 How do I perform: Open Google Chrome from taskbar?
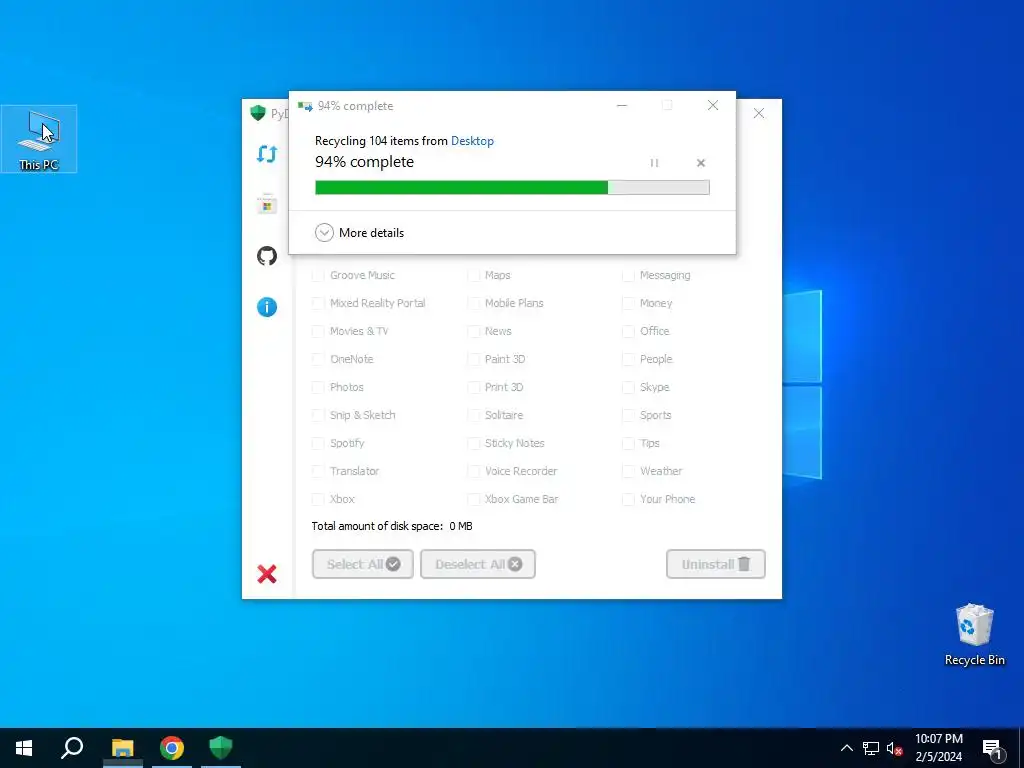(x=172, y=748)
